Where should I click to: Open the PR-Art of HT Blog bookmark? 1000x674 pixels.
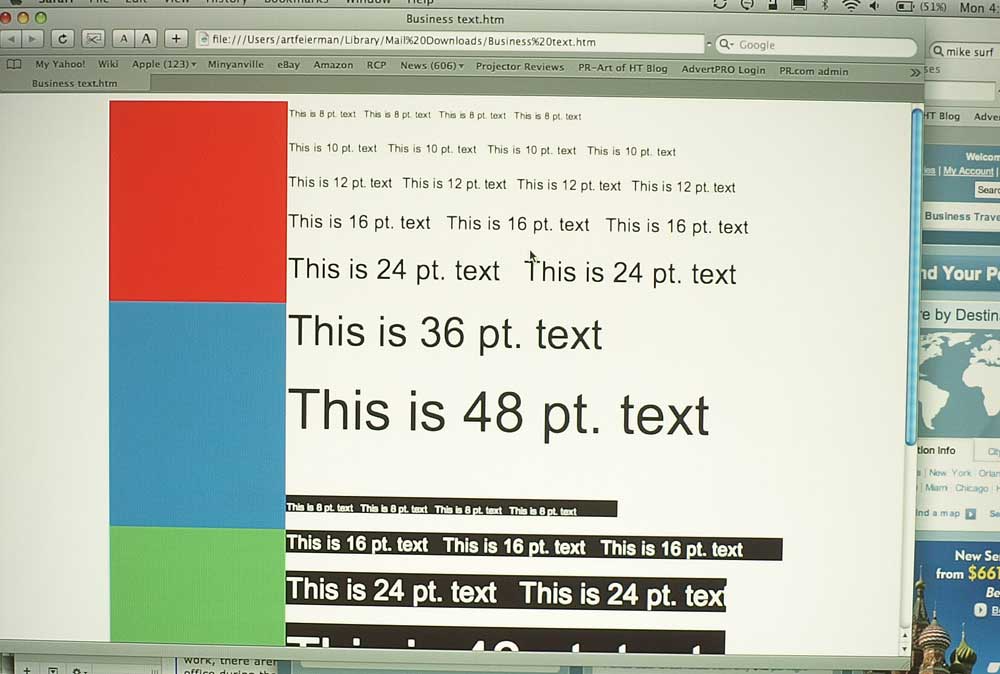pos(622,68)
